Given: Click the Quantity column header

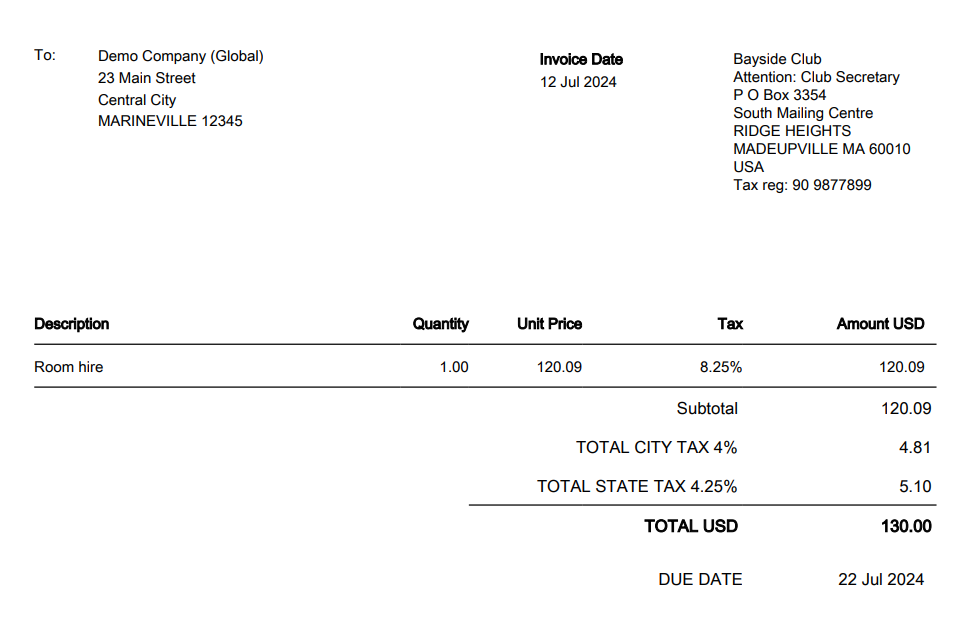Looking at the screenshot, I should (x=440, y=324).
